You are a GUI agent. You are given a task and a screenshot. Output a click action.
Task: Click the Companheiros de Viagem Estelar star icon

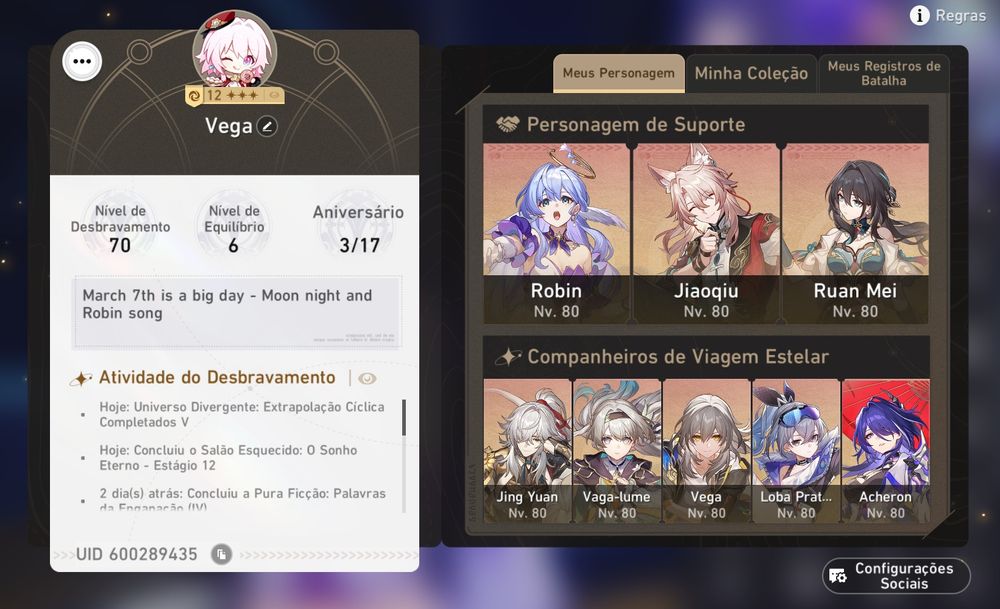tap(508, 356)
